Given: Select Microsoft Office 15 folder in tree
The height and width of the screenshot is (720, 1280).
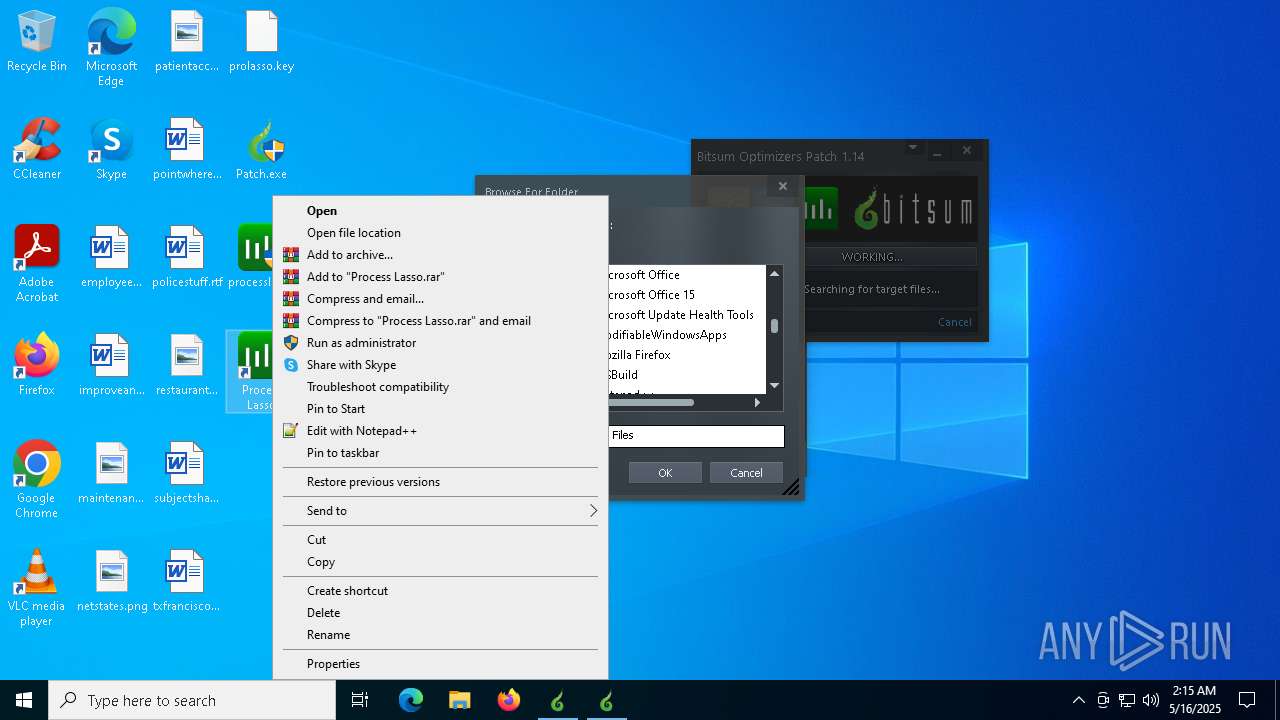Looking at the screenshot, I should [x=652, y=295].
